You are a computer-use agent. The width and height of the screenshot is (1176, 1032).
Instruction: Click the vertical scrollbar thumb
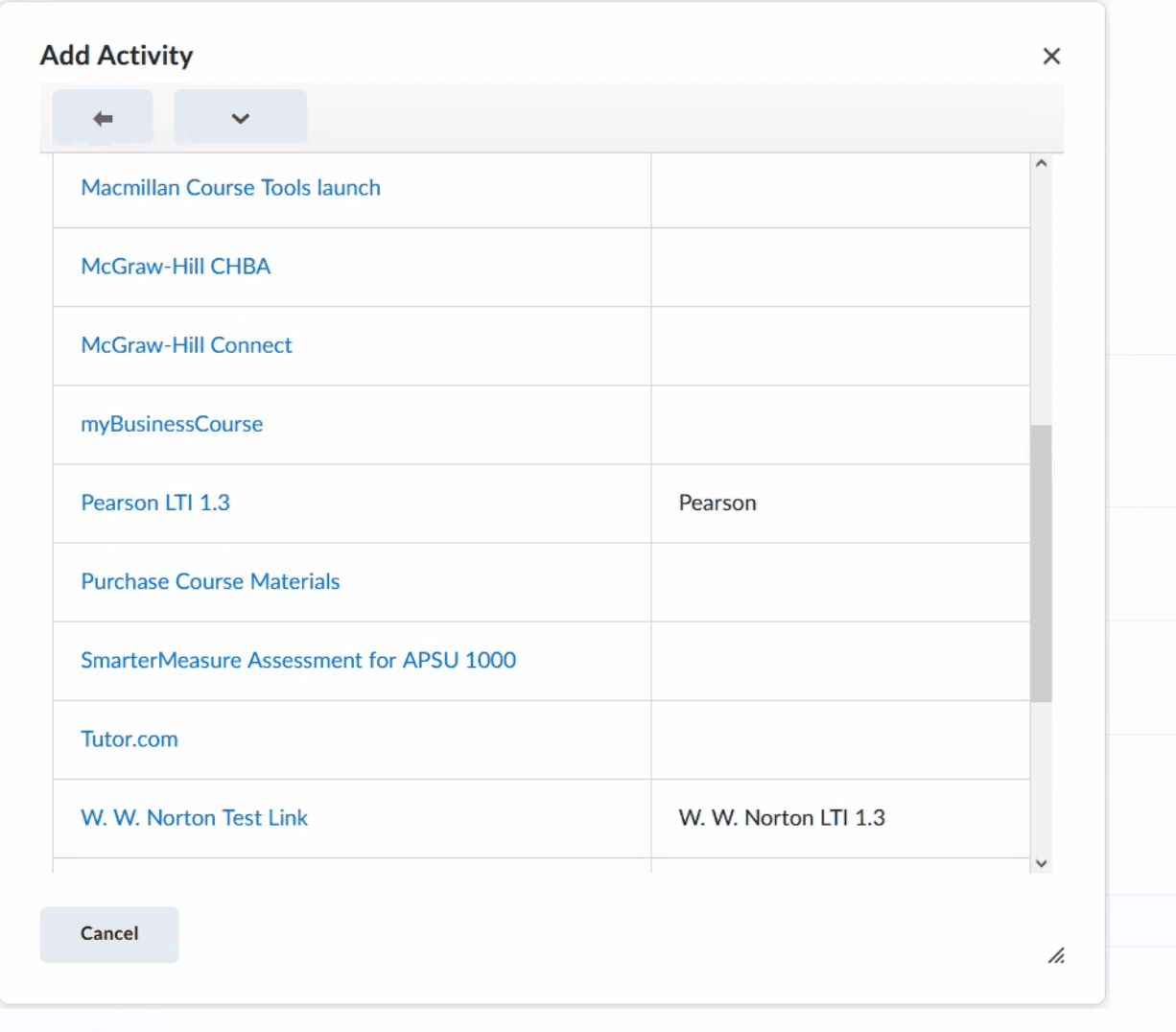click(1041, 564)
